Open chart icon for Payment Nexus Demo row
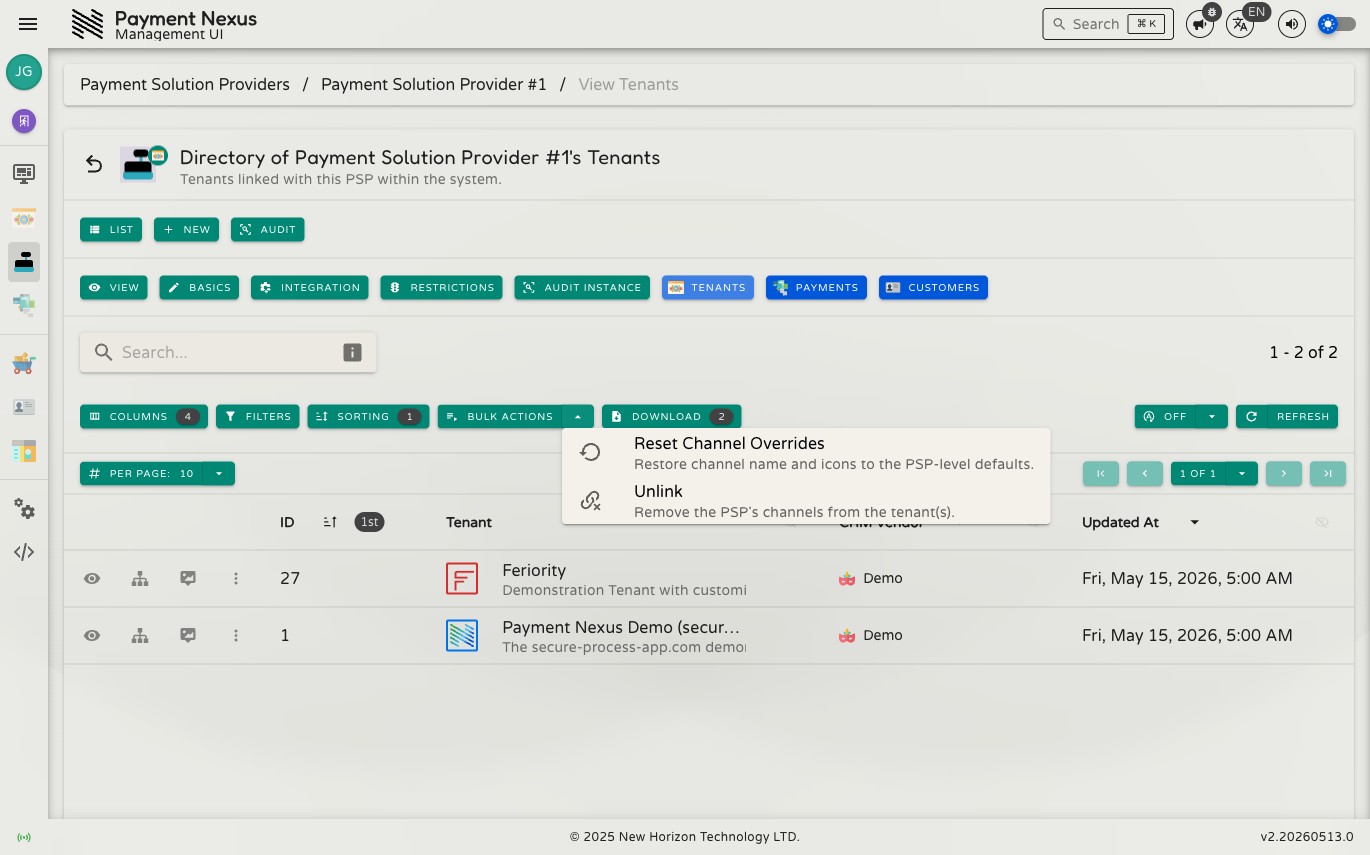 point(188,635)
